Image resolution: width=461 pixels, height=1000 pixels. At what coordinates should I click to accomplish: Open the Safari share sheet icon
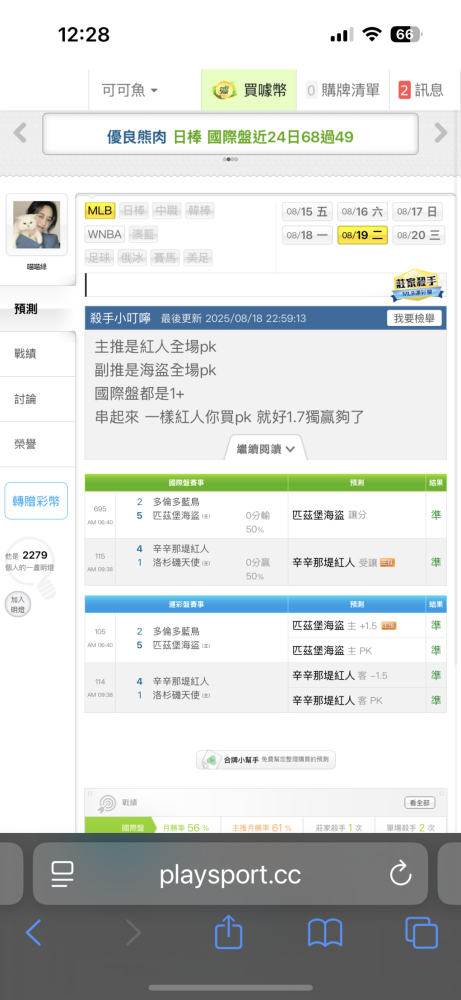228,932
